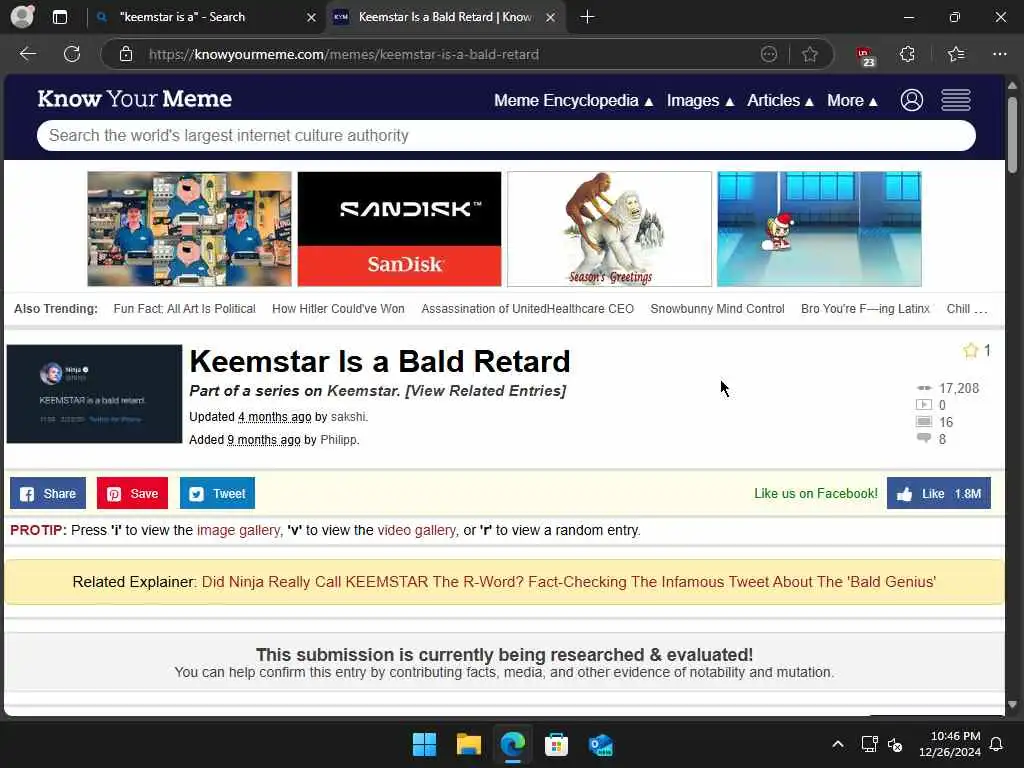The width and height of the screenshot is (1024, 768).
Task: Close the Keemstar Know Your Meme tab
Action: click(551, 18)
